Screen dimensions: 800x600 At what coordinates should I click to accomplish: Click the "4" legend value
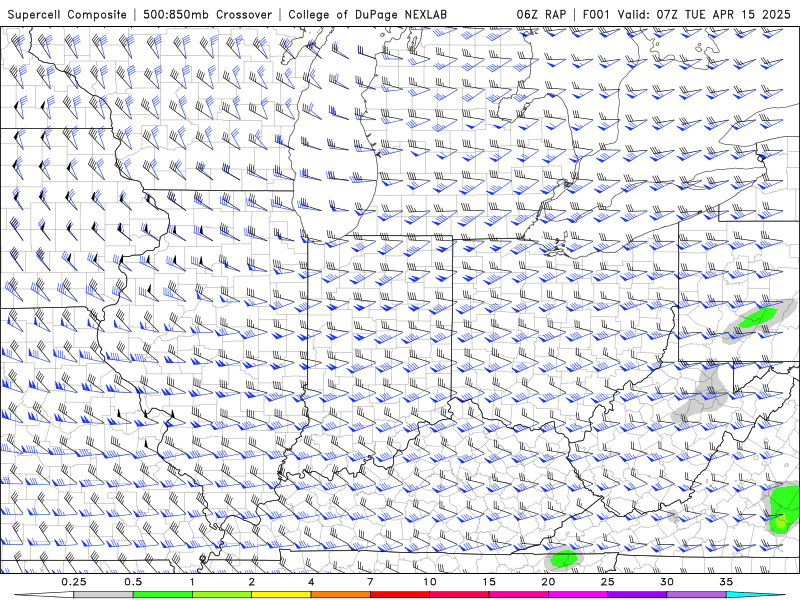click(x=311, y=582)
